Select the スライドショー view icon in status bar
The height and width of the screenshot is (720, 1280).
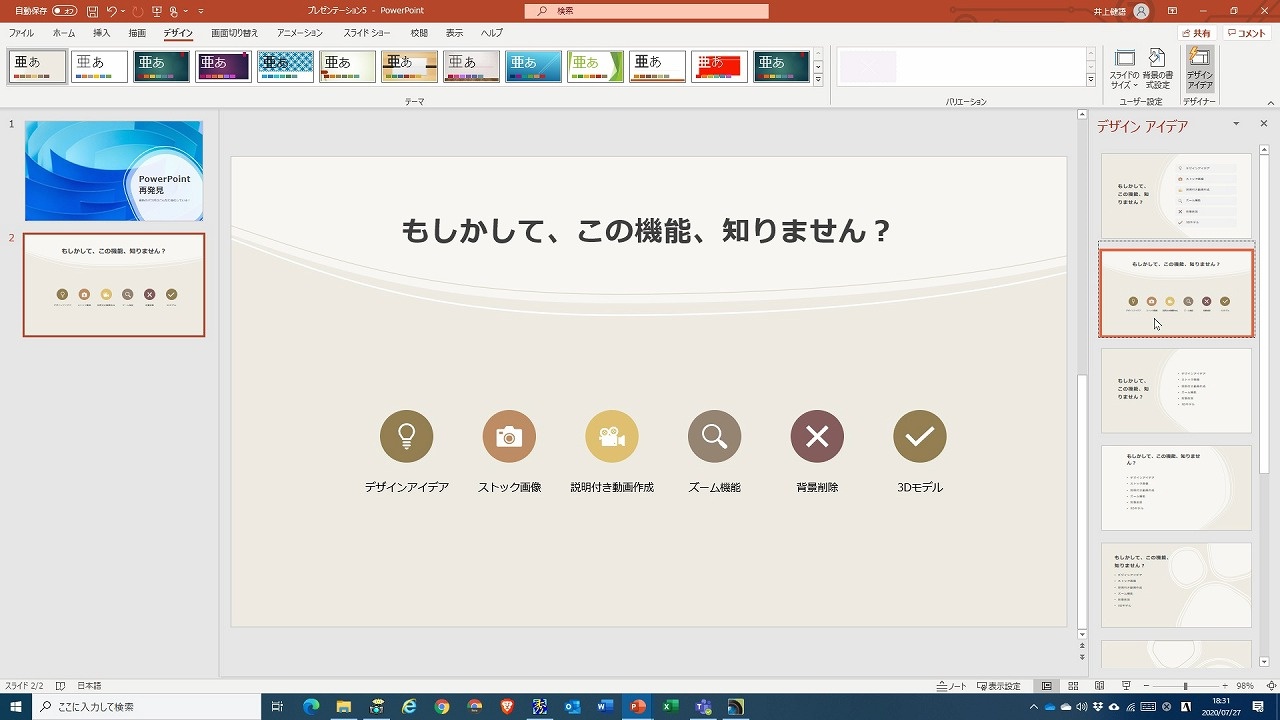point(1126,686)
